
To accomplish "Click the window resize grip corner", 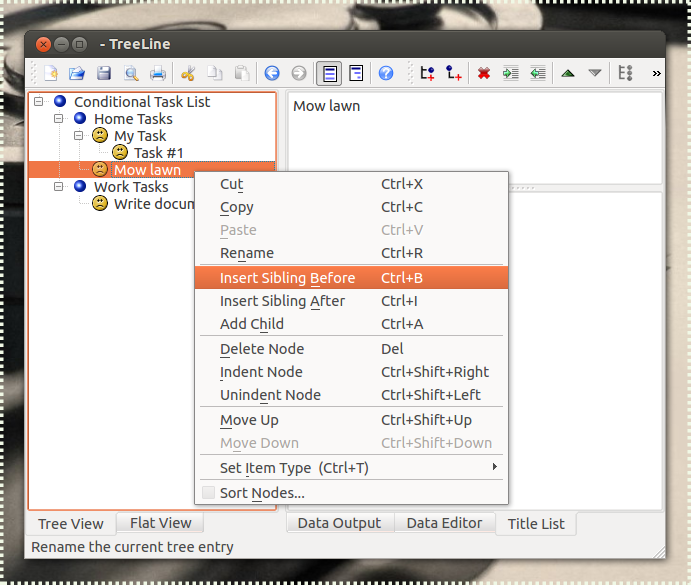I will [659, 552].
